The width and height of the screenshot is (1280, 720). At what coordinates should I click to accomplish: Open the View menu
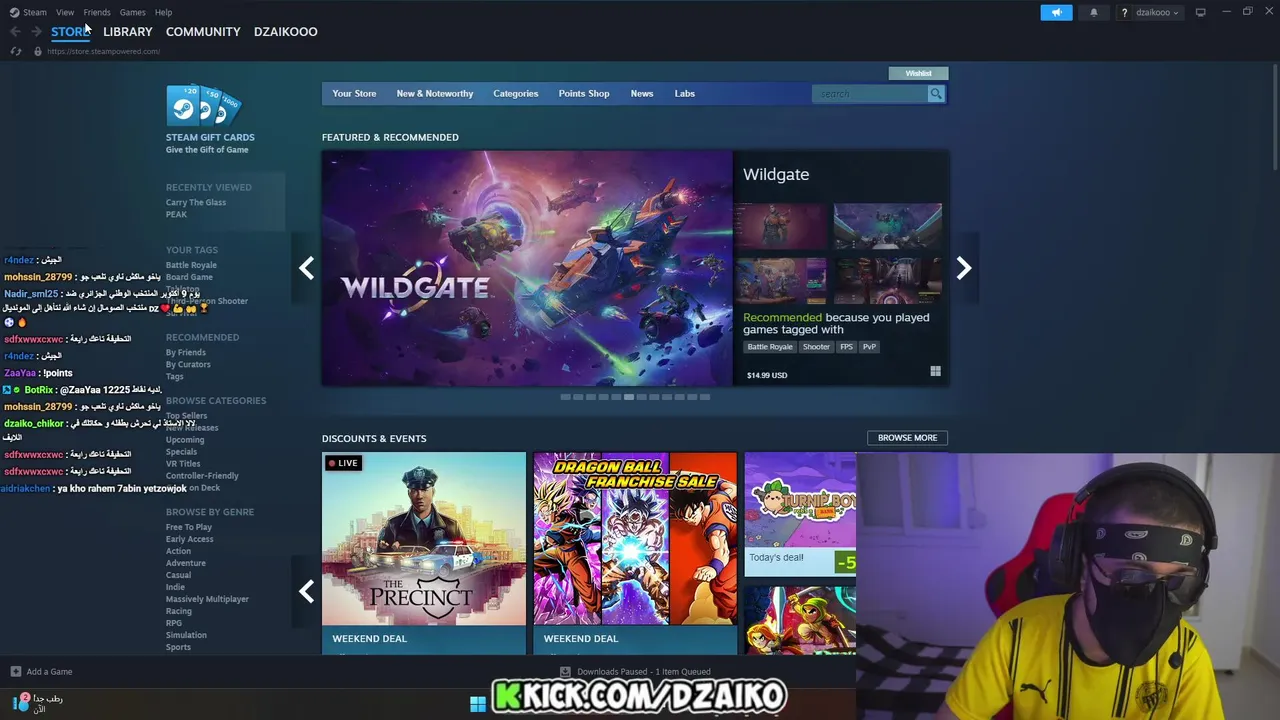[x=65, y=12]
